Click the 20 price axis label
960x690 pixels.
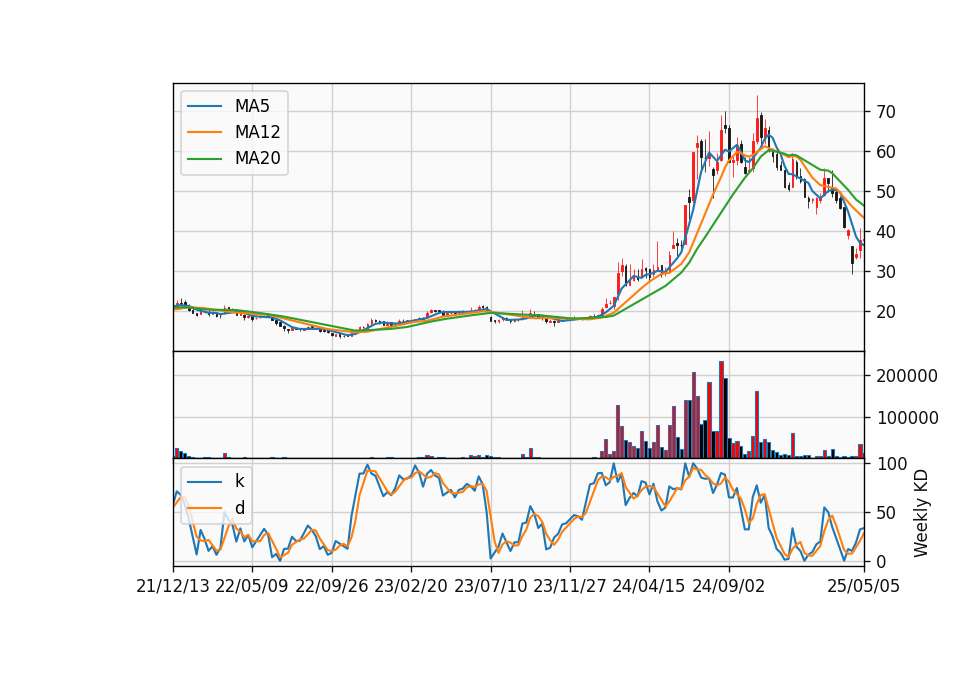(x=885, y=312)
